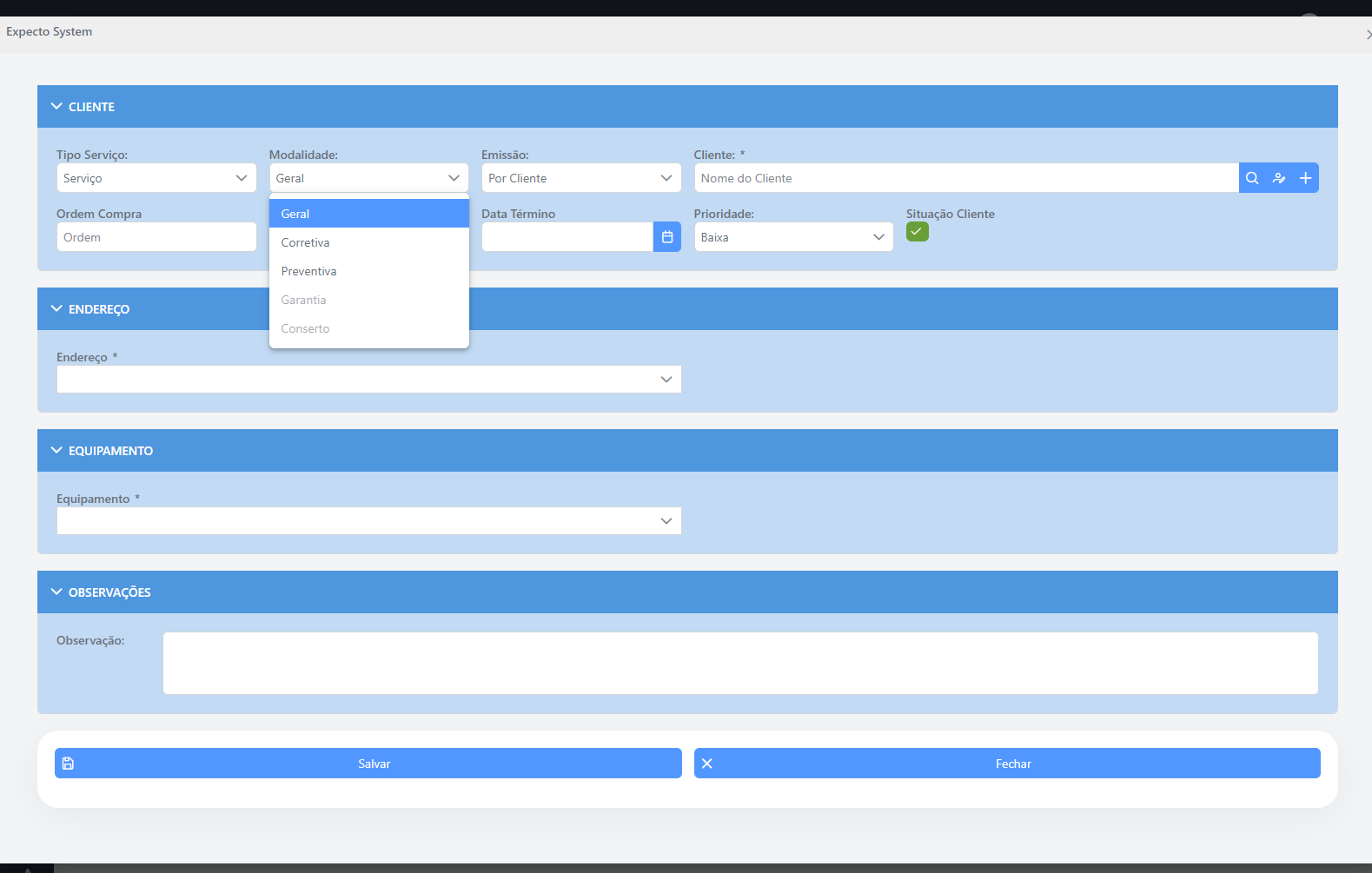Viewport: 1372px width, 873px height.
Task: Click the edit client user icon
Action: coord(1279,178)
